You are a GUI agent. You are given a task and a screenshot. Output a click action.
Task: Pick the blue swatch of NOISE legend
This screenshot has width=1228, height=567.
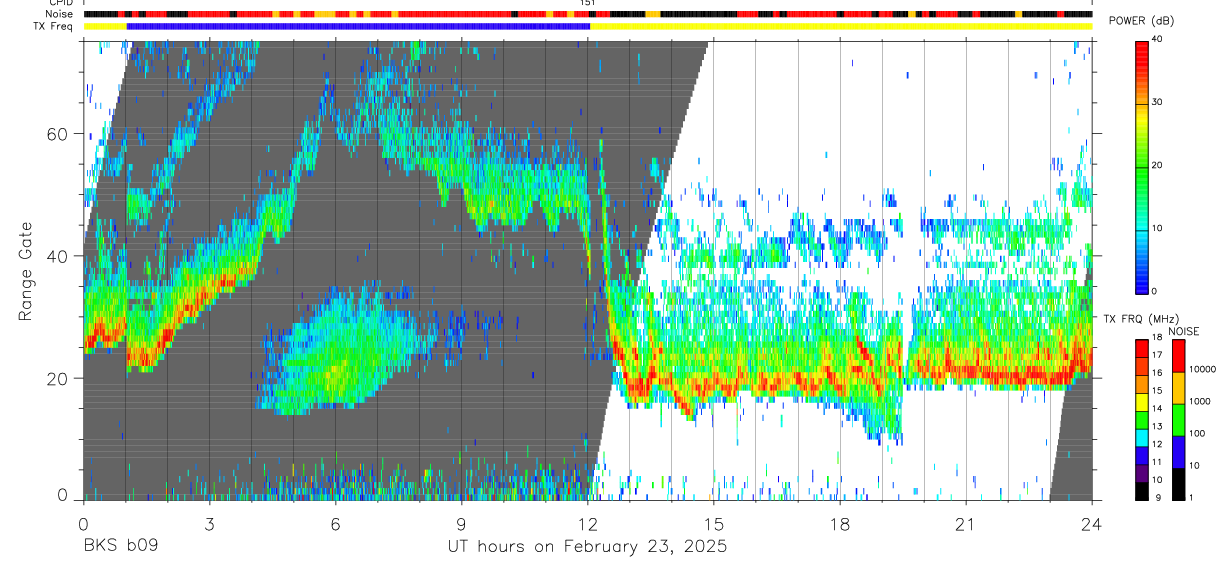click(1177, 452)
